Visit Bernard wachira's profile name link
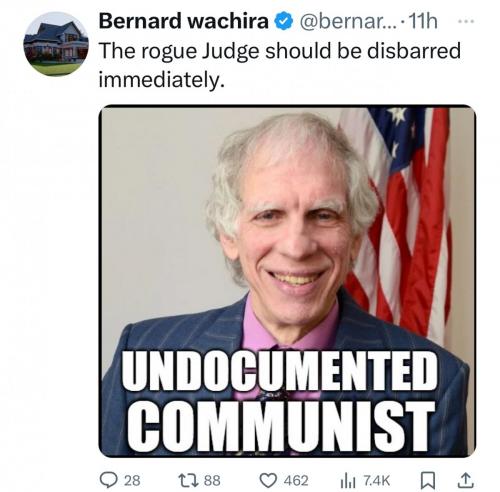Image resolution: width=500 pixels, height=492 pixels. [x=183, y=22]
